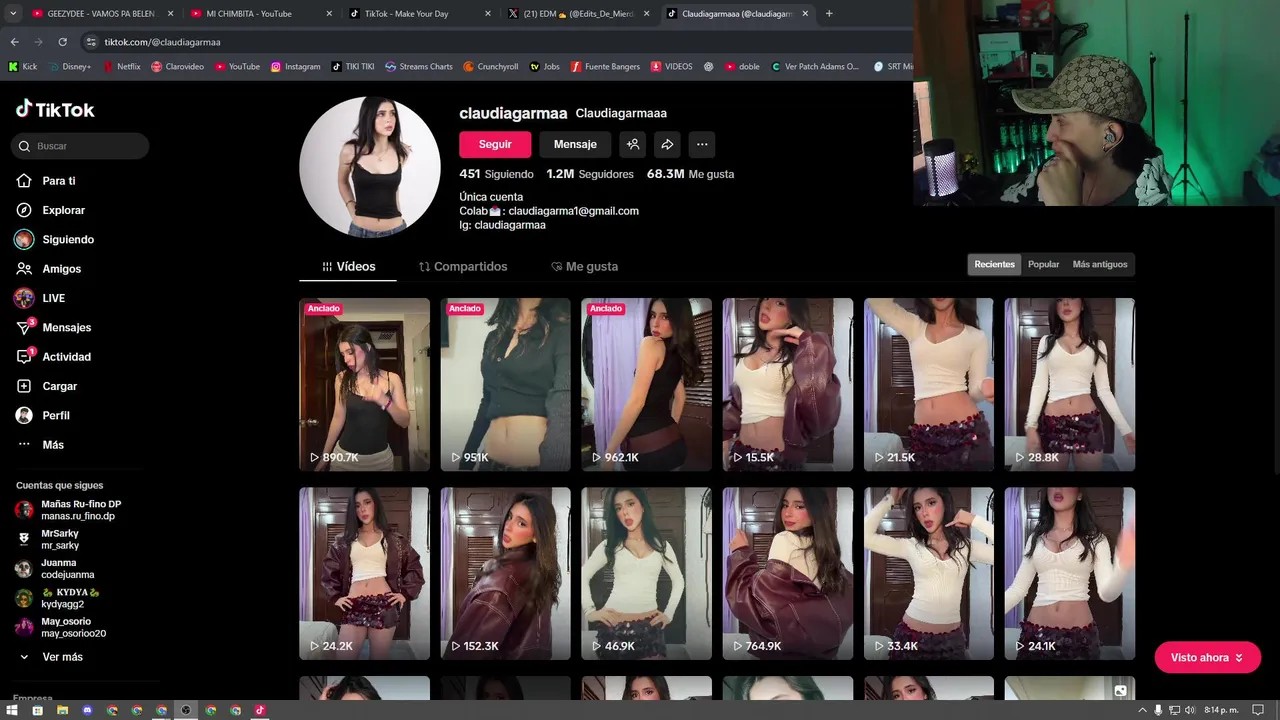
Task: Open the 1.2M Seguidores list
Action: coord(590,174)
